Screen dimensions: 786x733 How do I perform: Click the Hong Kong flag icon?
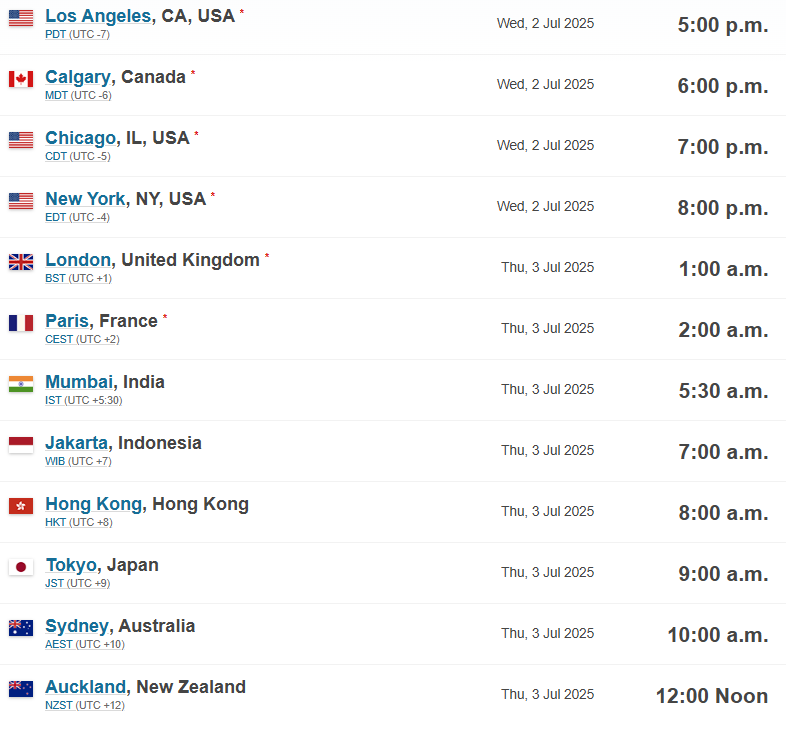pyautogui.click(x=21, y=506)
